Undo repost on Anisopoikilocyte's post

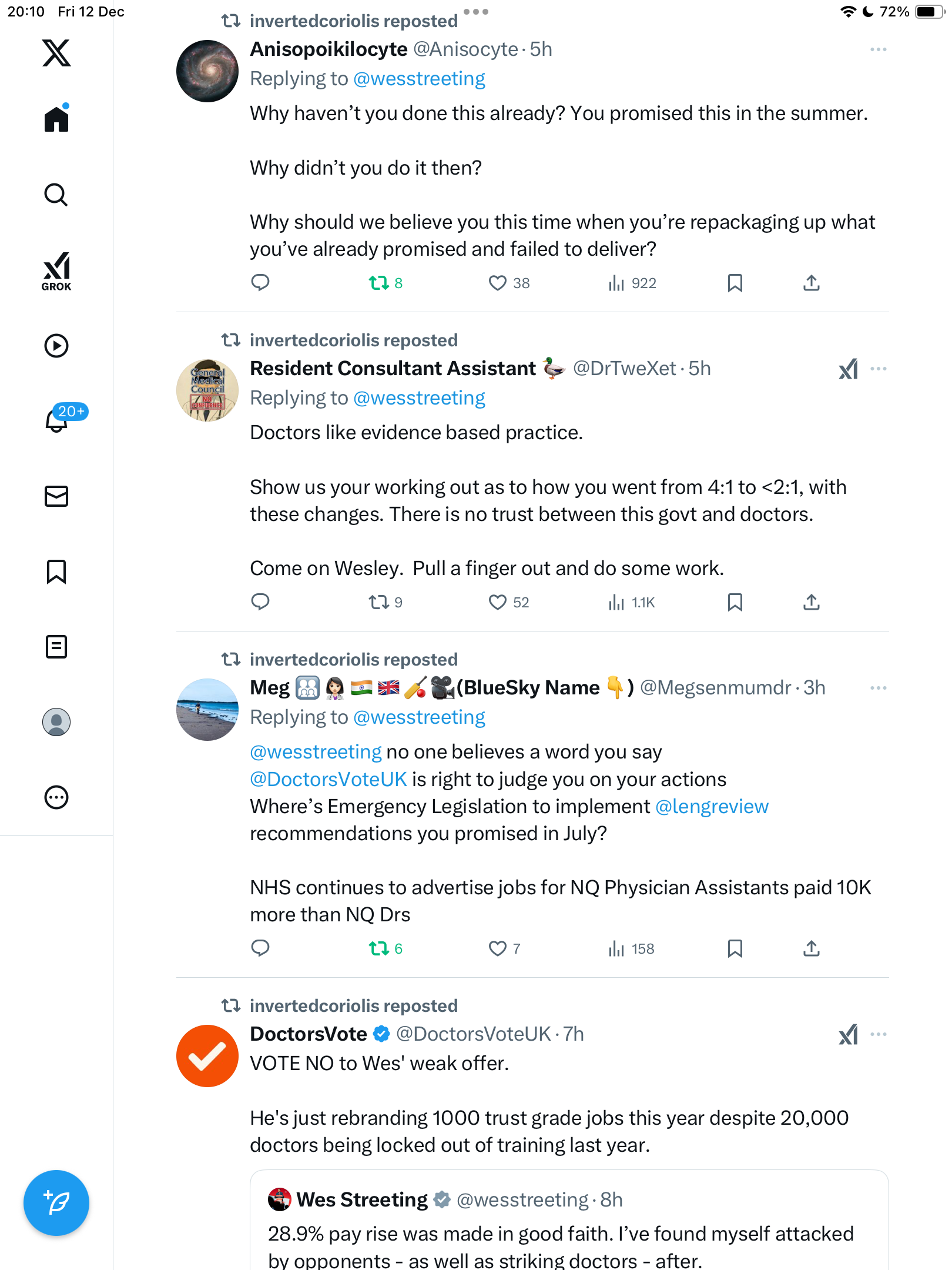click(379, 283)
